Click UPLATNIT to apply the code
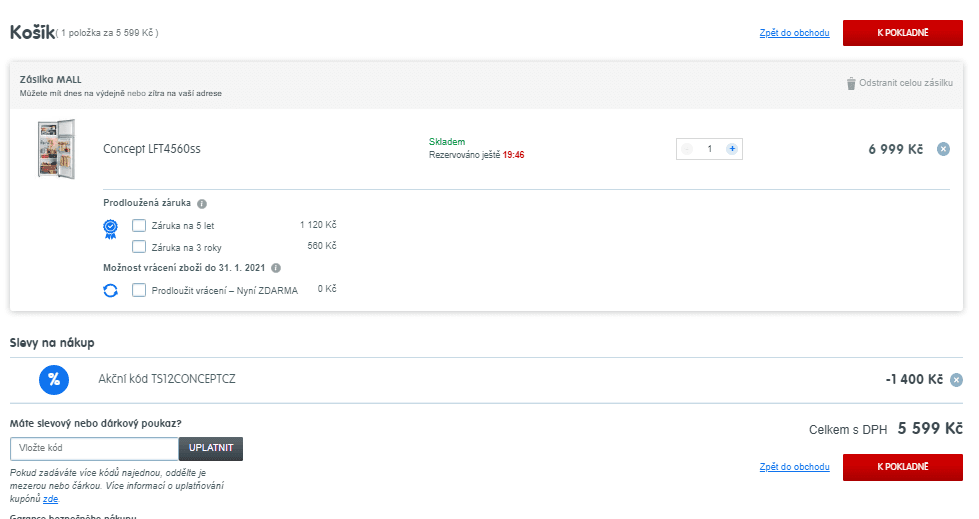 click(211, 448)
